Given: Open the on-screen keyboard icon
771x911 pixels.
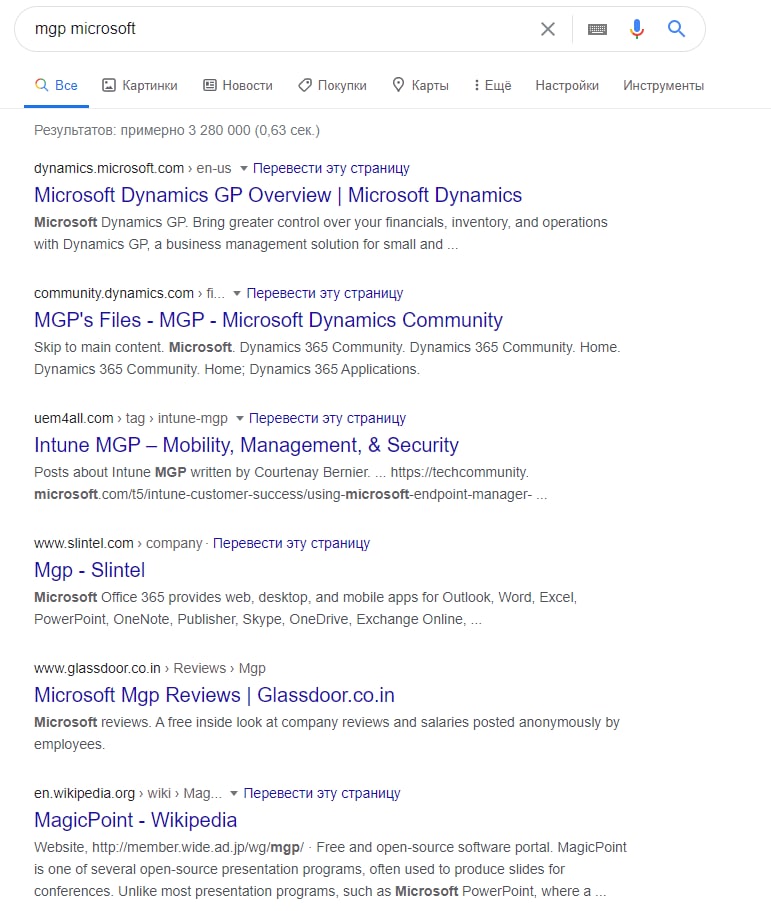Looking at the screenshot, I should coord(597,29).
